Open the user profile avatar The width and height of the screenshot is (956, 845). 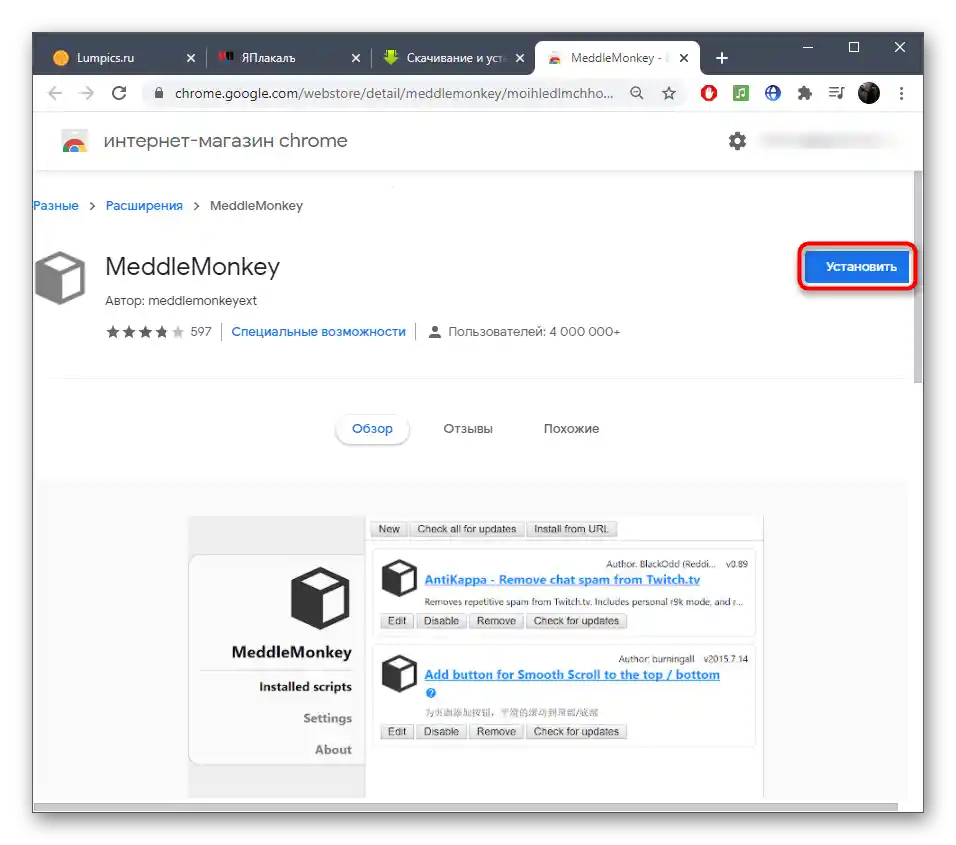[869, 93]
